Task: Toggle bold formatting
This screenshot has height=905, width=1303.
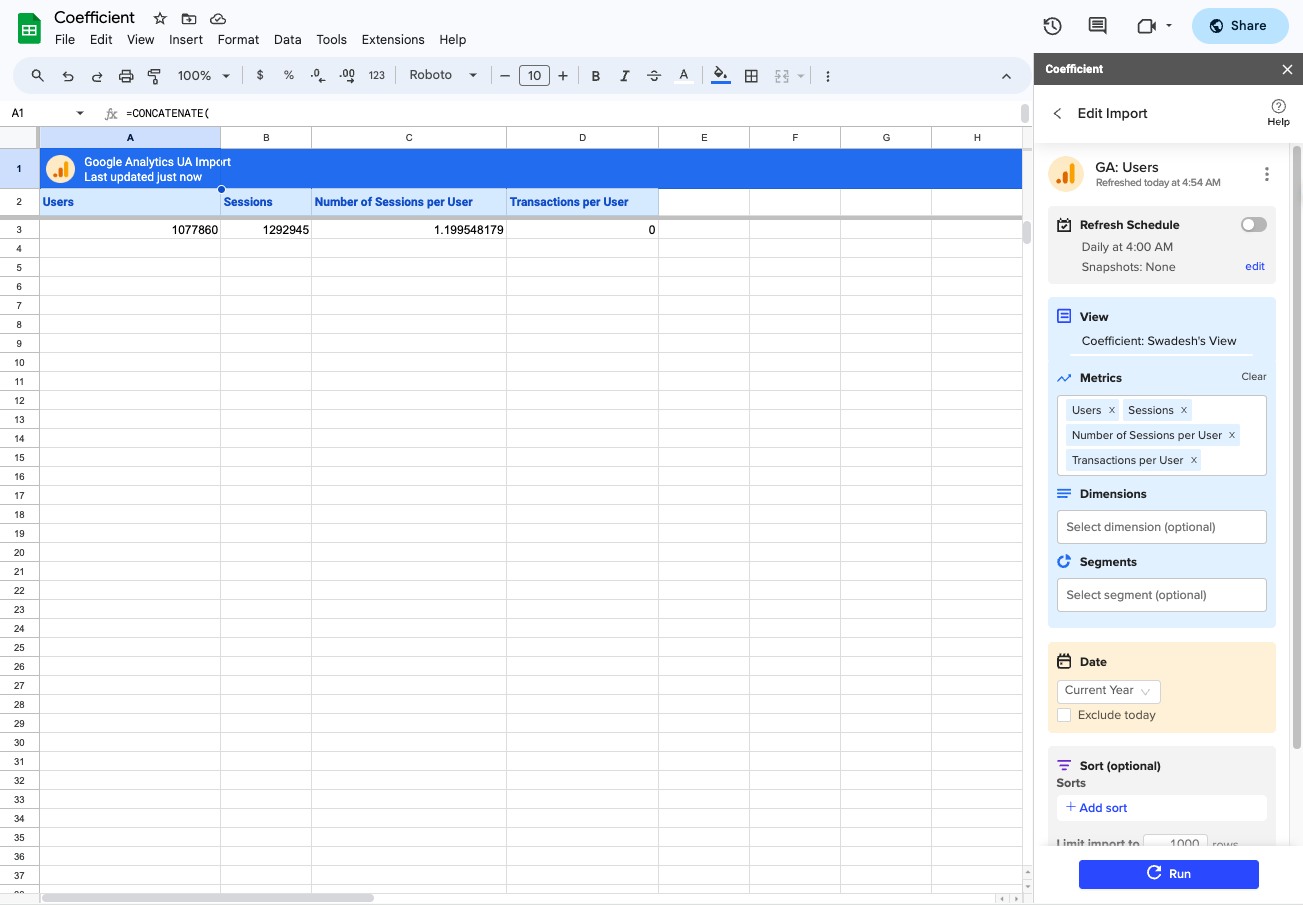Action: click(x=596, y=76)
